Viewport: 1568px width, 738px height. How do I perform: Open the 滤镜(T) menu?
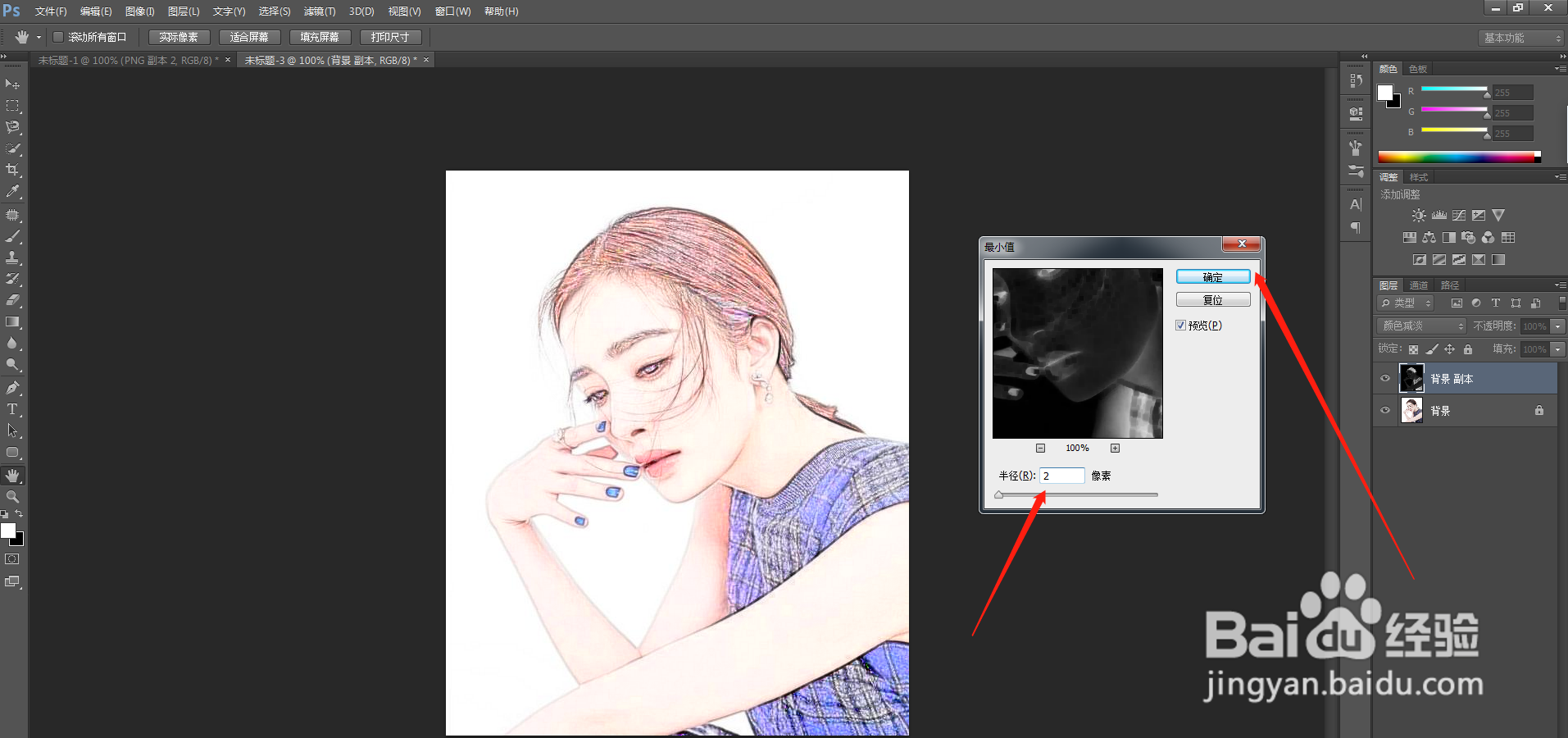click(x=320, y=11)
